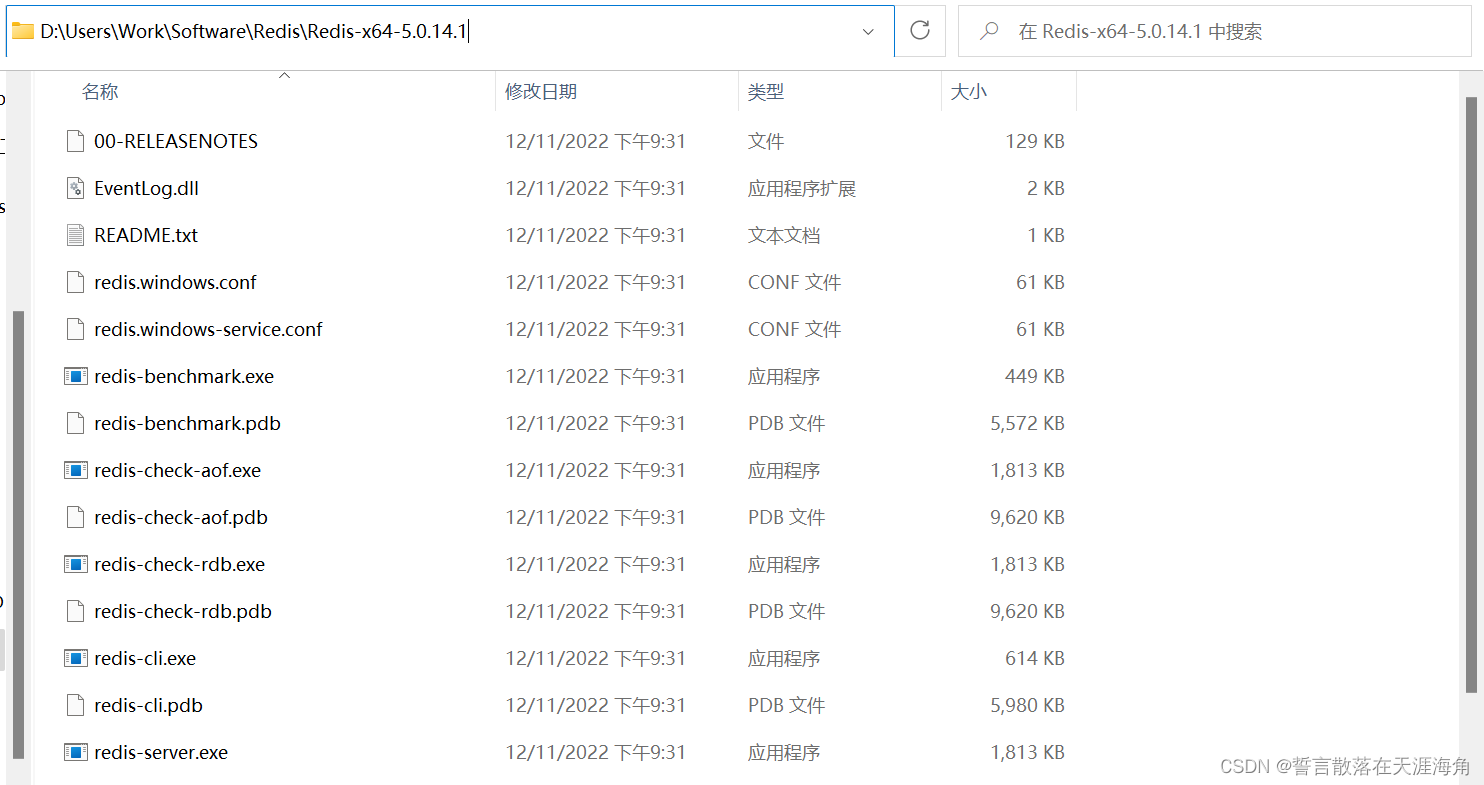Click the search box for Redis-x64-5.0.14.1
The width and height of the screenshot is (1484, 785).
tap(1215, 31)
